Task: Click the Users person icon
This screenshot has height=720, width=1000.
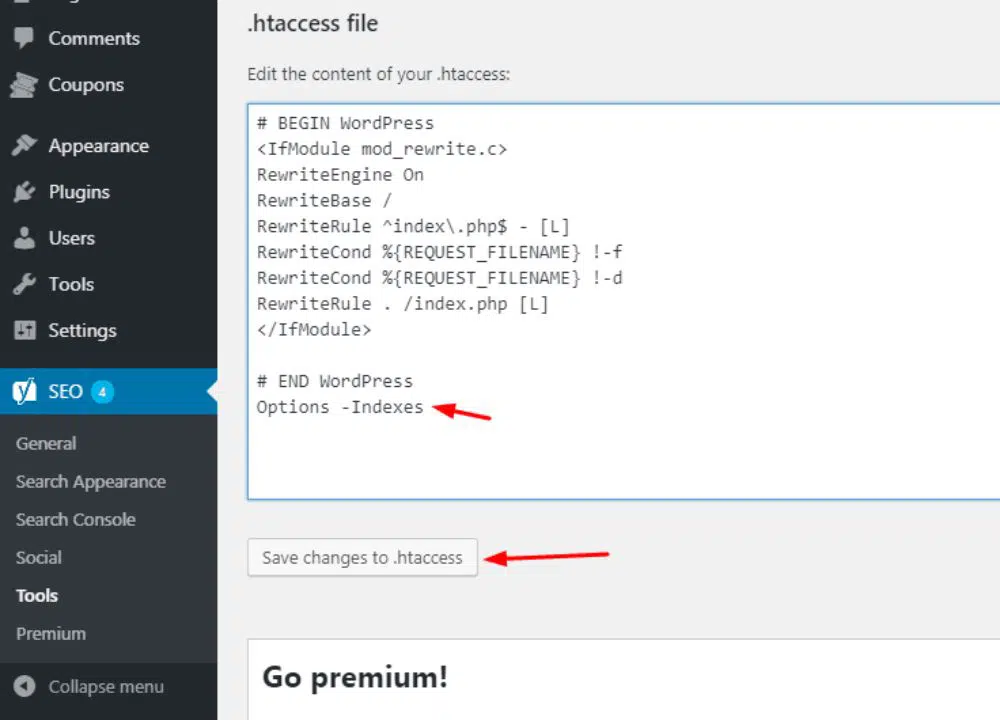Action: (x=24, y=238)
